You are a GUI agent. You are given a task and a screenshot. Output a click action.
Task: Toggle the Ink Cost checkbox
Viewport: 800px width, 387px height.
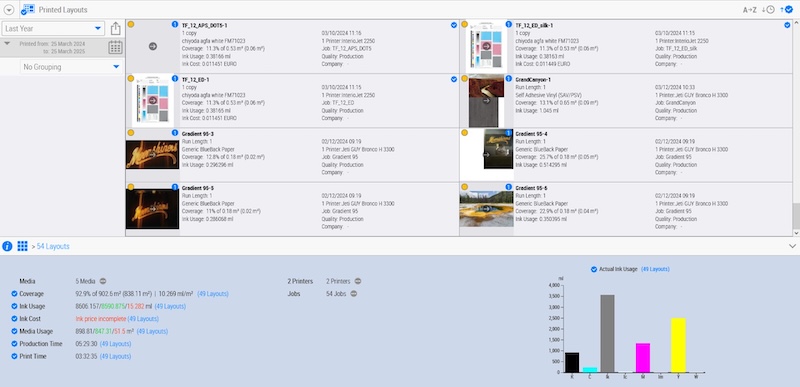pos(14,319)
